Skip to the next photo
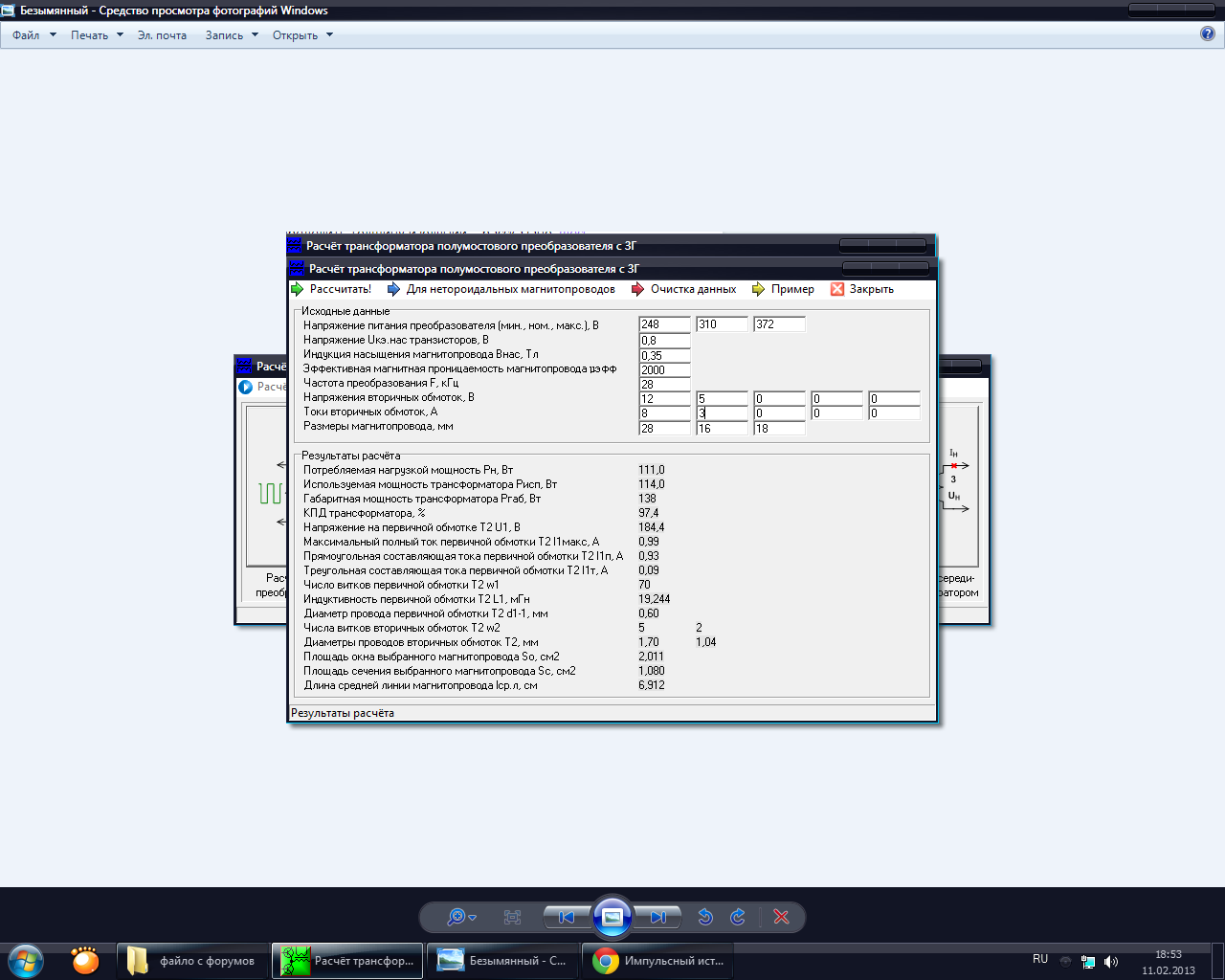 pos(658,917)
